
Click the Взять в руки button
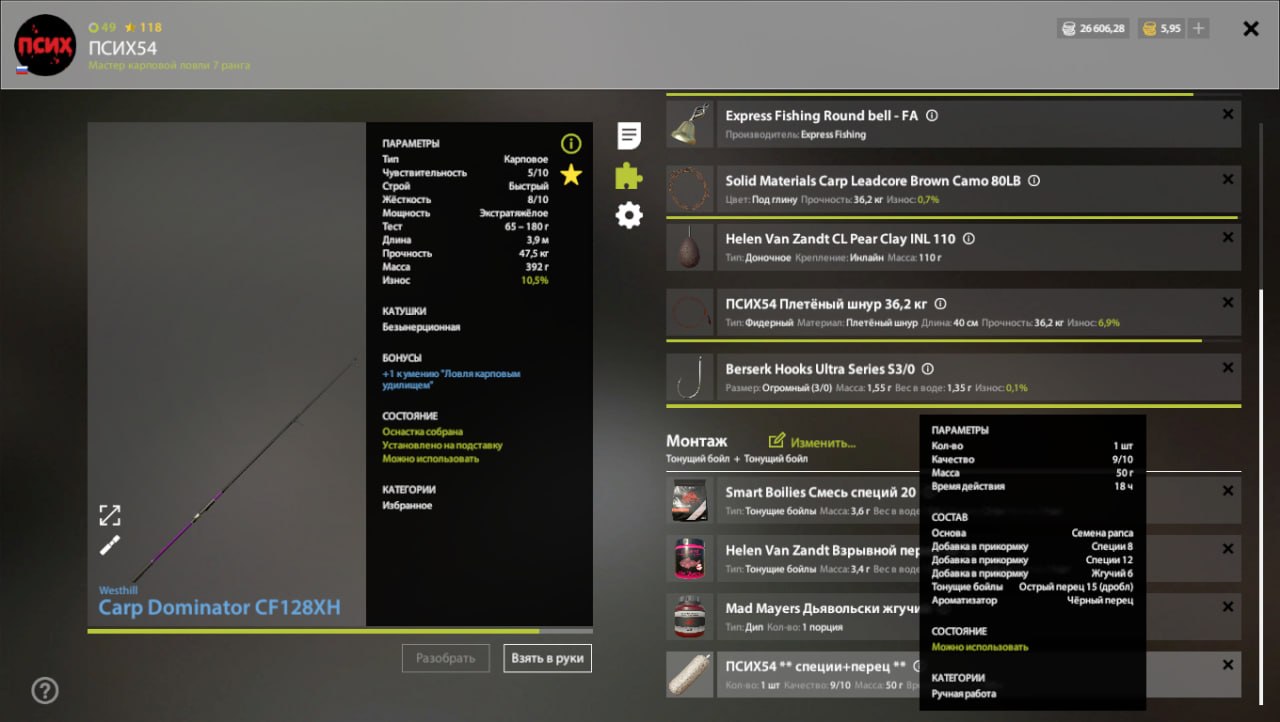547,658
